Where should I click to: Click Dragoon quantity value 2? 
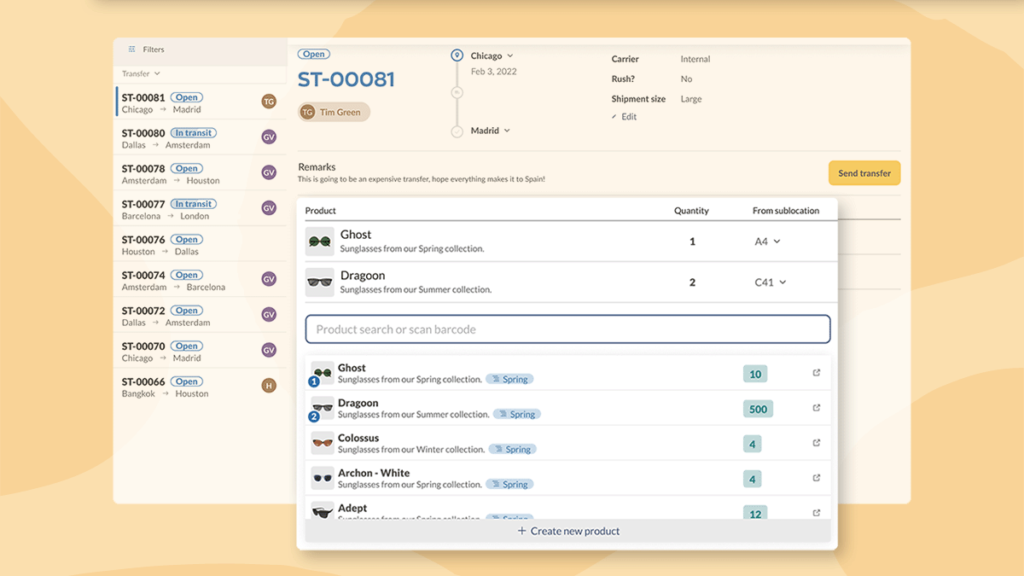point(692,282)
